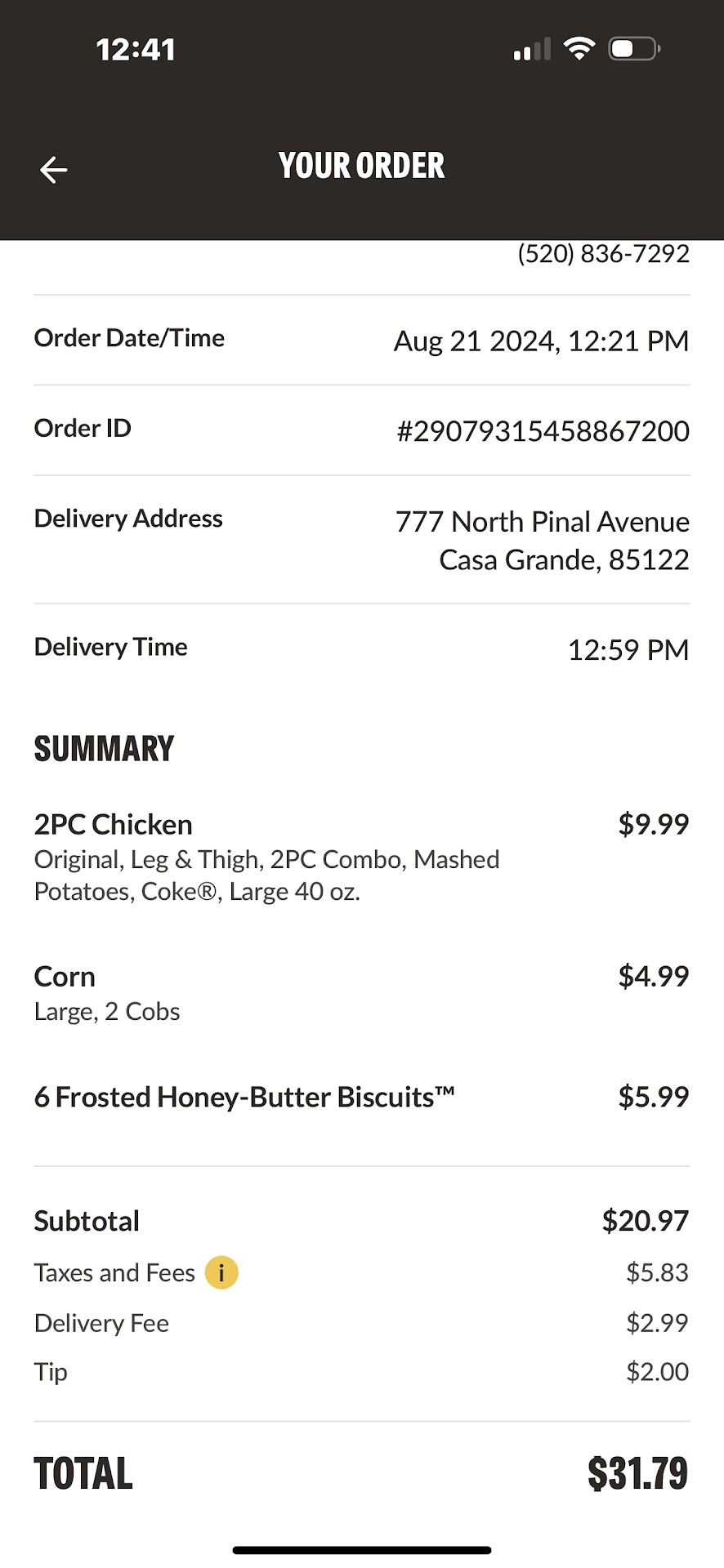Tap the delivery address 777 North Pinal Avenue
This screenshot has width=724, height=1568.
point(542,522)
